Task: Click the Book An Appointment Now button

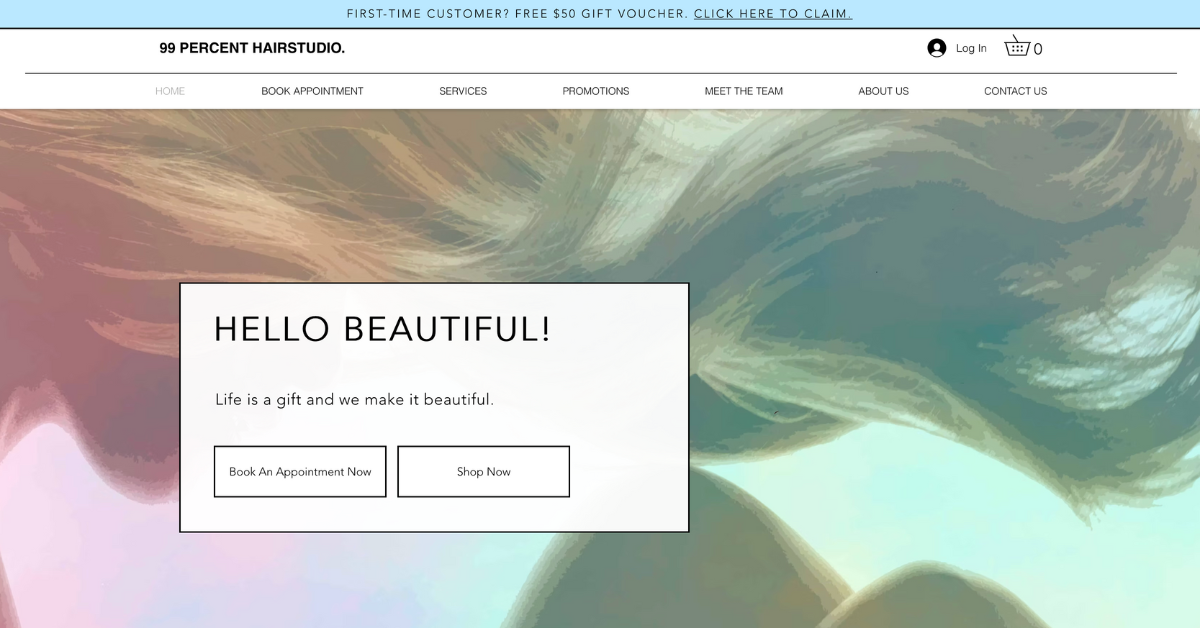Action: pyautogui.click(x=300, y=472)
